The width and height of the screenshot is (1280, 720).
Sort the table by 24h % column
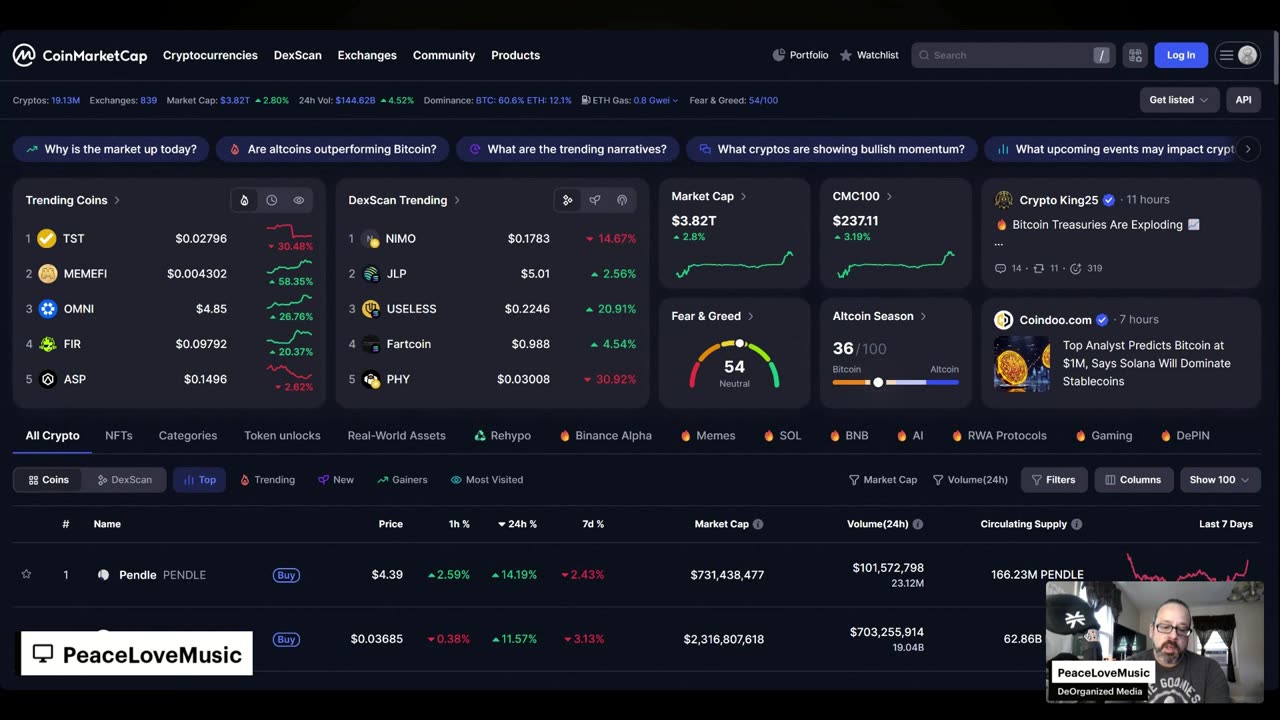point(517,524)
